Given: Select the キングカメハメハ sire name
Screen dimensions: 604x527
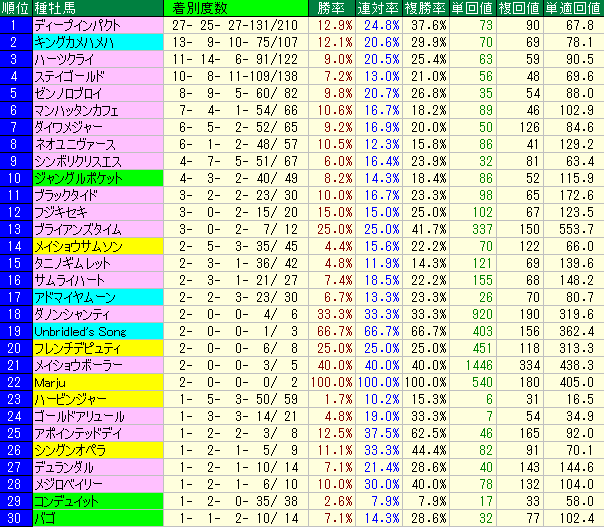Looking at the screenshot, I should pyautogui.click(x=74, y=42).
